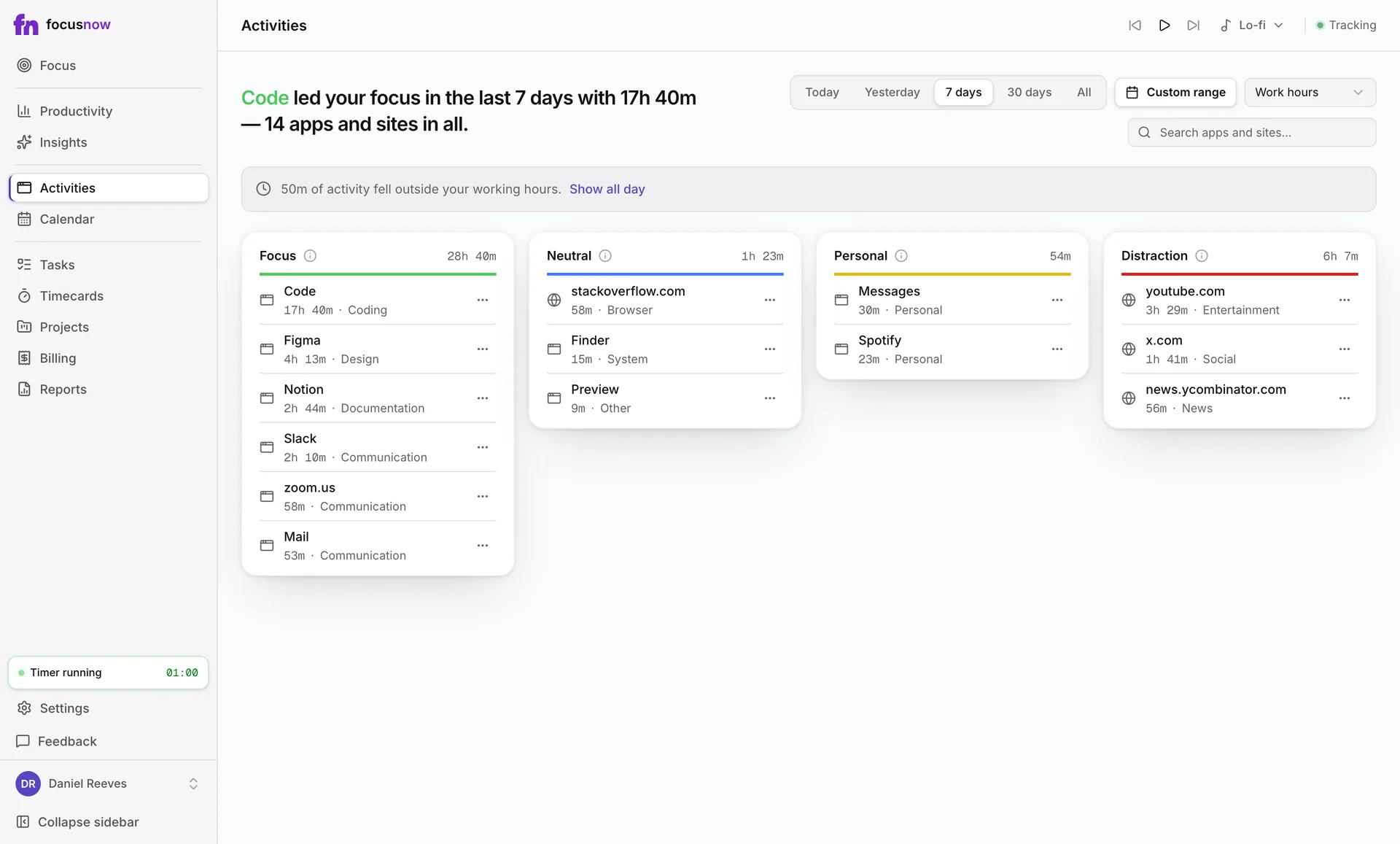
Task: Open Projects in sidebar
Action: 109,328
